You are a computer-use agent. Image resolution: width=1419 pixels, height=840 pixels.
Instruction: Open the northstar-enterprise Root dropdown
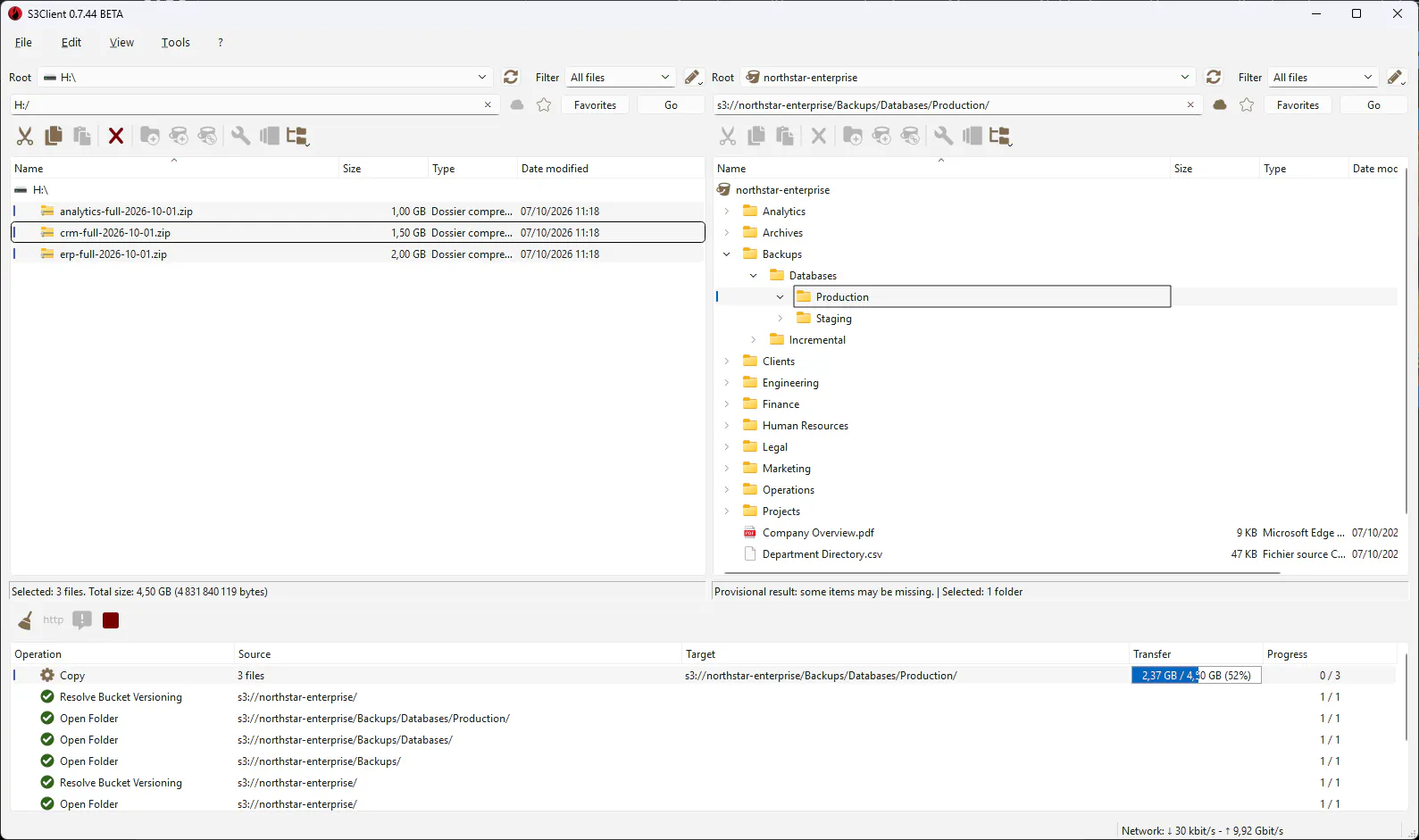coord(969,78)
